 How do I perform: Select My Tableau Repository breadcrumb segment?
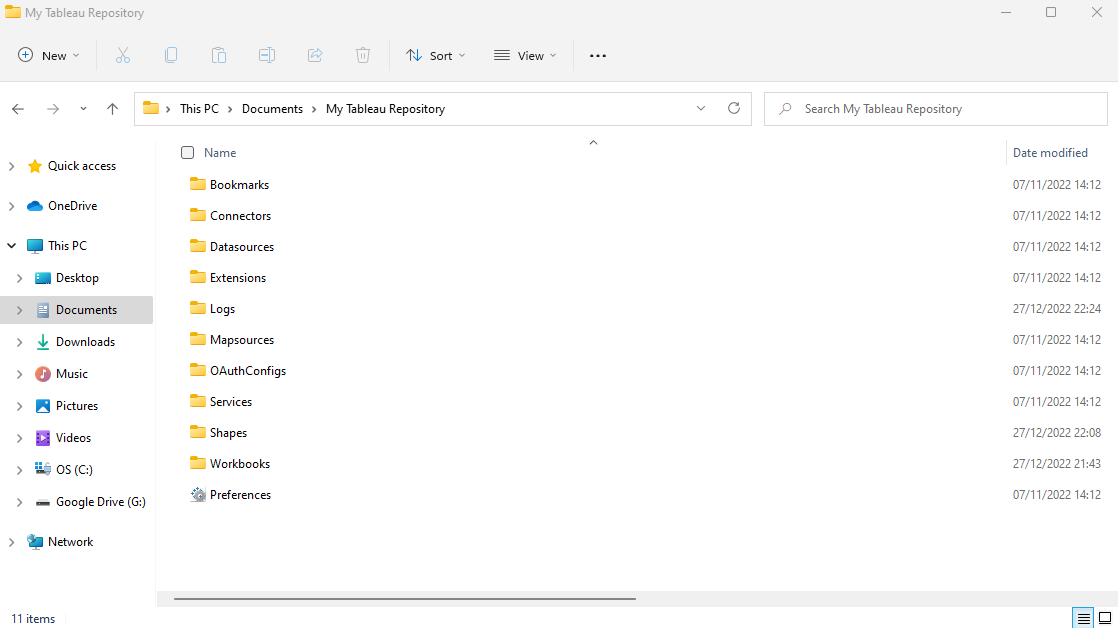pos(386,108)
